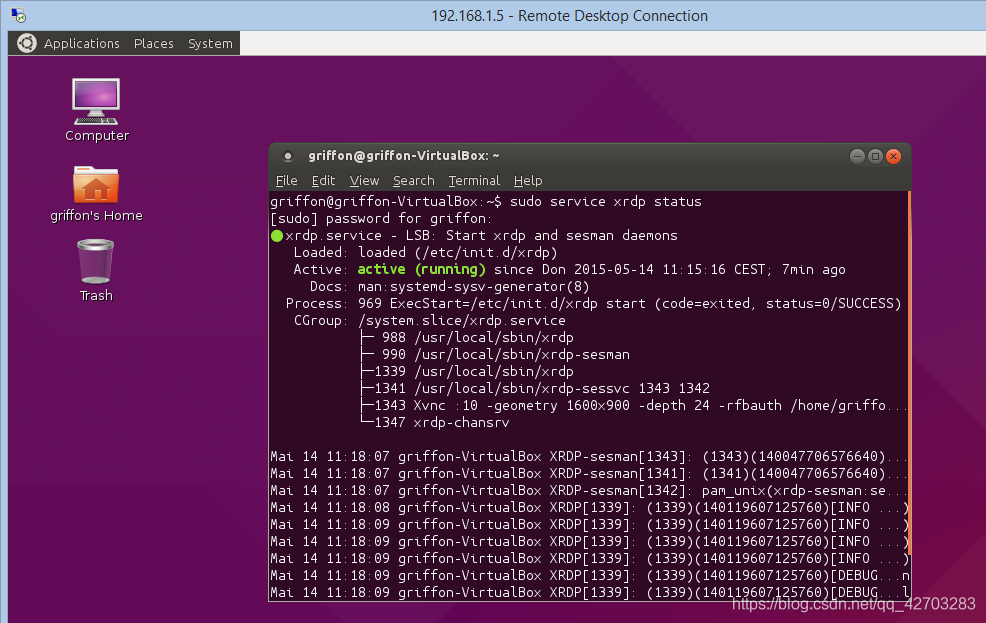
Task: Click the green status dot before xrdp.service
Action: (x=277, y=236)
